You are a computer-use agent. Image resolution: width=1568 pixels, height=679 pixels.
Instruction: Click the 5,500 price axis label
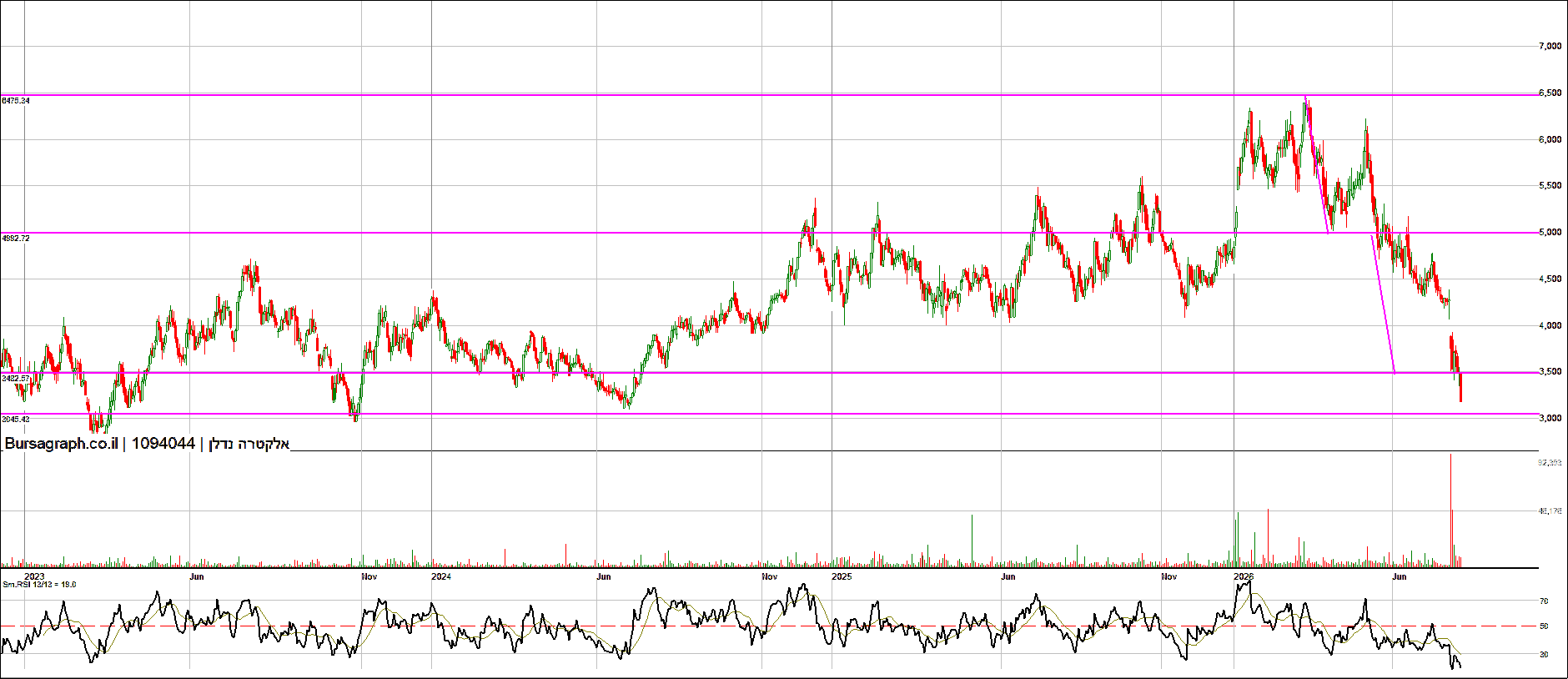pyautogui.click(x=1550, y=186)
